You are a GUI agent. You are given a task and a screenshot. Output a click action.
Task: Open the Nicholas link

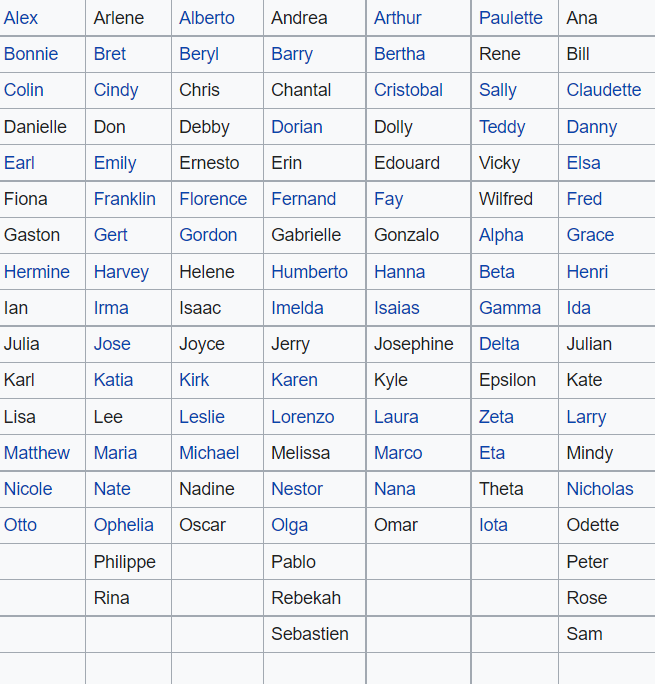pyautogui.click(x=600, y=489)
